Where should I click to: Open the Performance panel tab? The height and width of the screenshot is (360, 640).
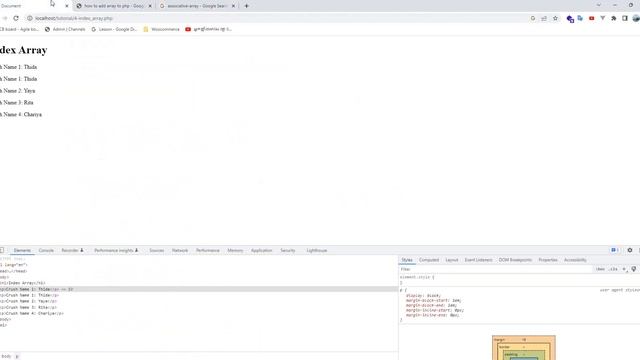[207, 250]
